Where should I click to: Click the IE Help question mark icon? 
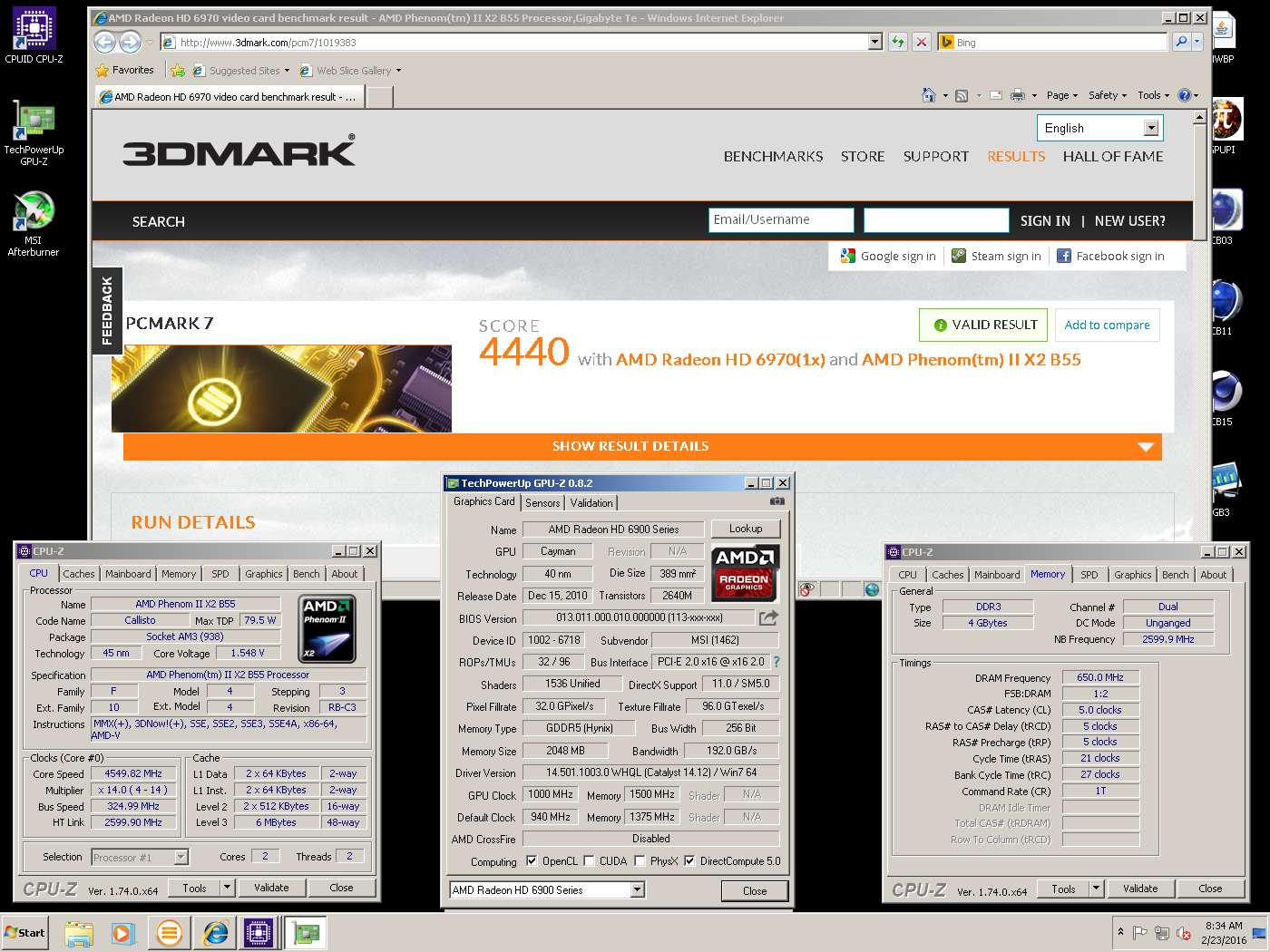coord(1184,95)
